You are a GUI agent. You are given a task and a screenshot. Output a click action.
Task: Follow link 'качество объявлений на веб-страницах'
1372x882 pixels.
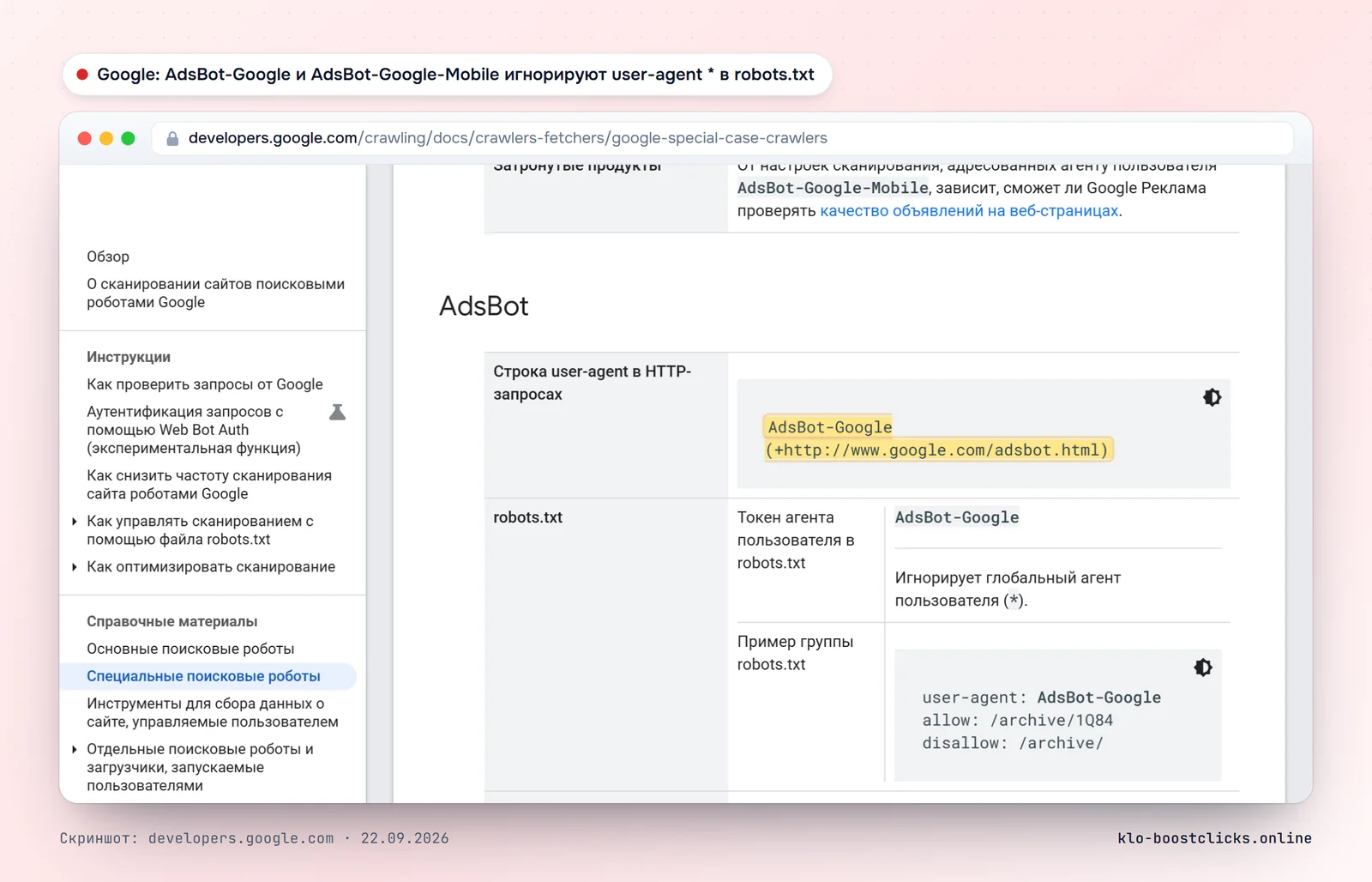pyautogui.click(x=969, y=211)
